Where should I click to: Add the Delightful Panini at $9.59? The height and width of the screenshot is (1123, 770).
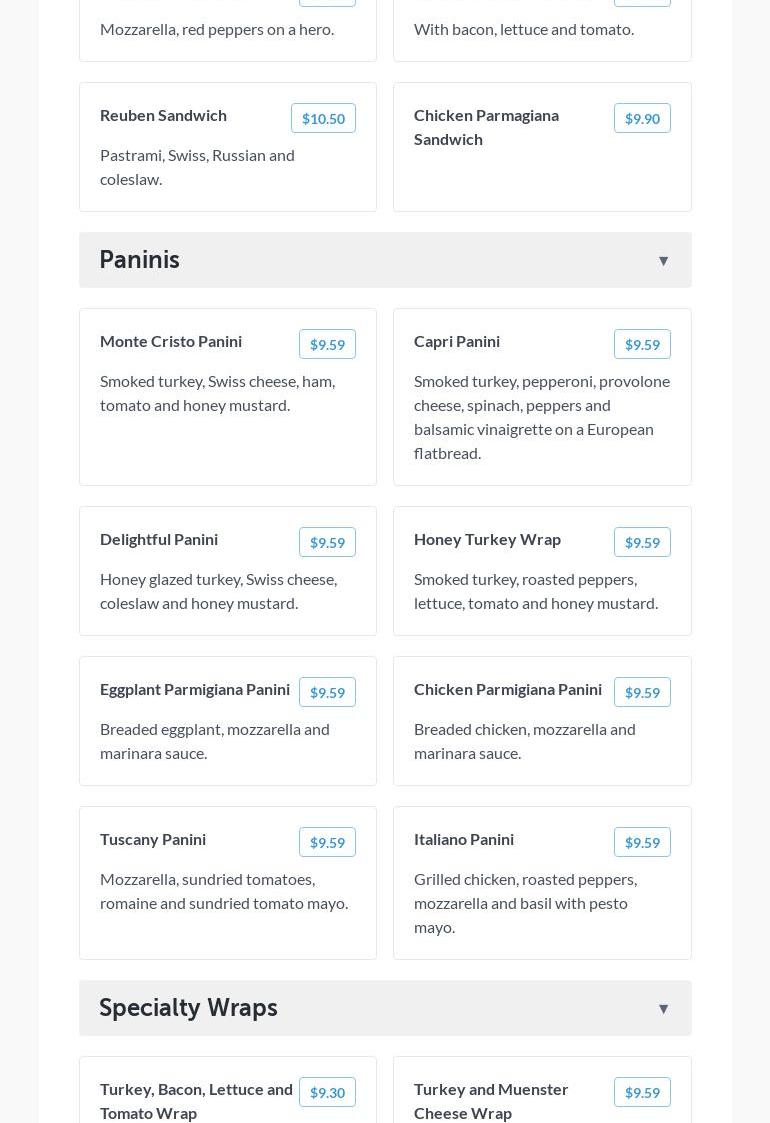tap(327, 542)
